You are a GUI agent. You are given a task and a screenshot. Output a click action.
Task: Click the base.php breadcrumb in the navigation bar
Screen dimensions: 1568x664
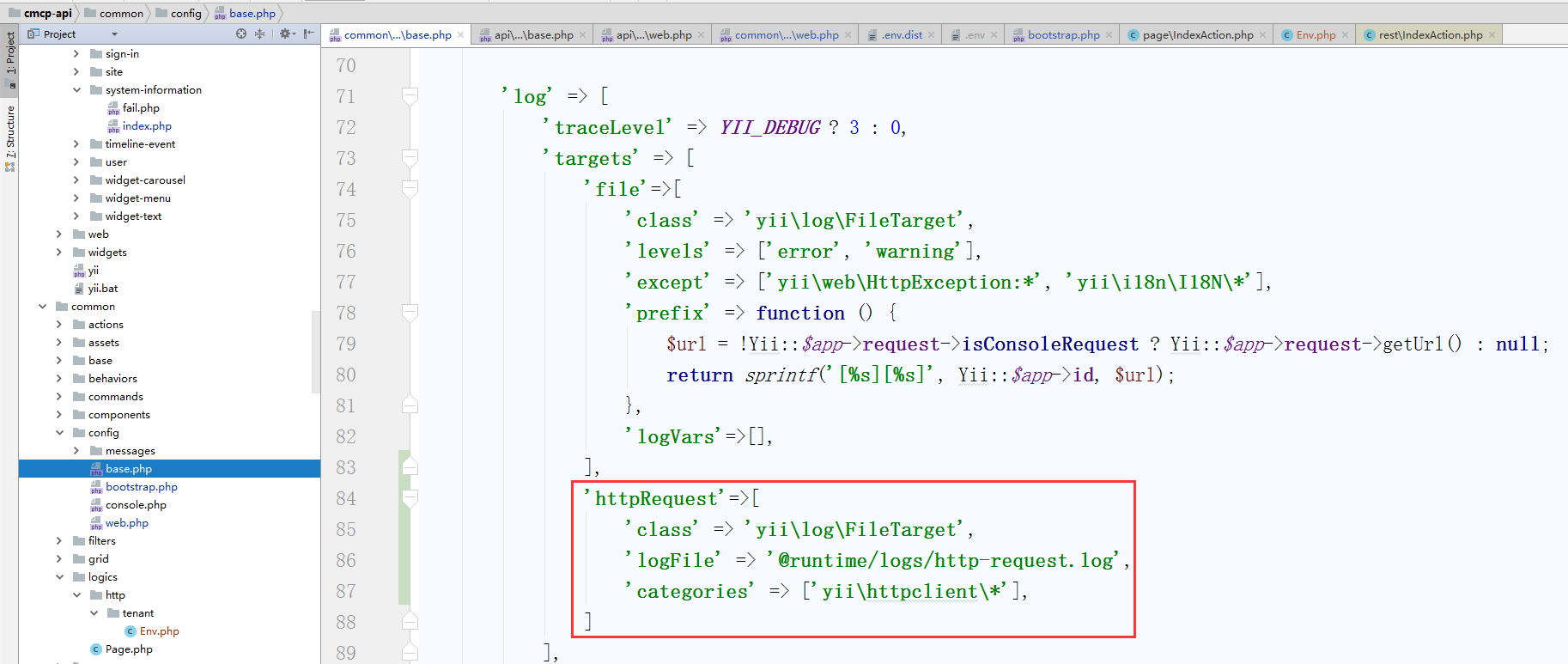point(246,13)
